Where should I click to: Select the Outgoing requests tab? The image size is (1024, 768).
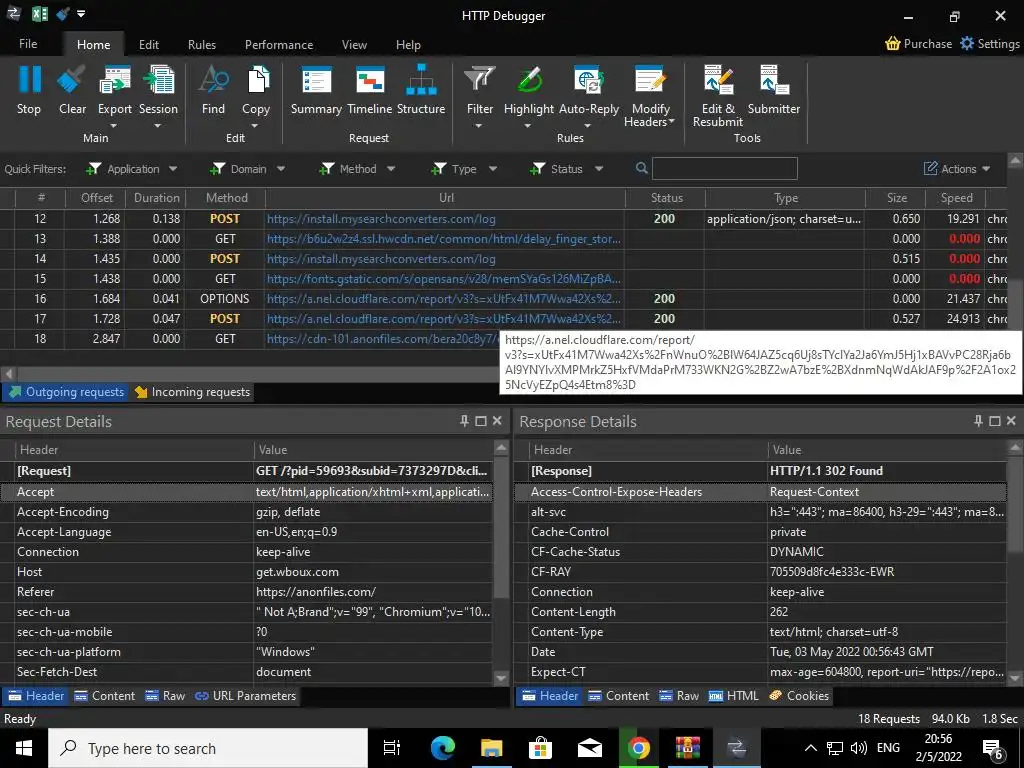[x=66, y=392]
